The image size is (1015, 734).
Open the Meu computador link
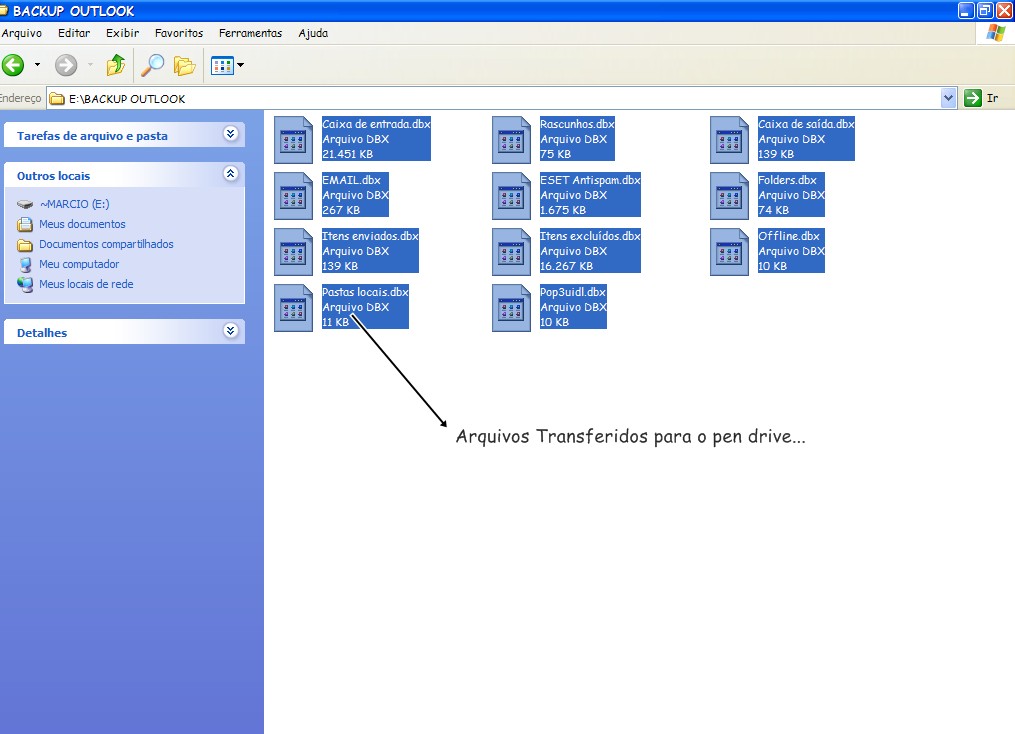79,264
